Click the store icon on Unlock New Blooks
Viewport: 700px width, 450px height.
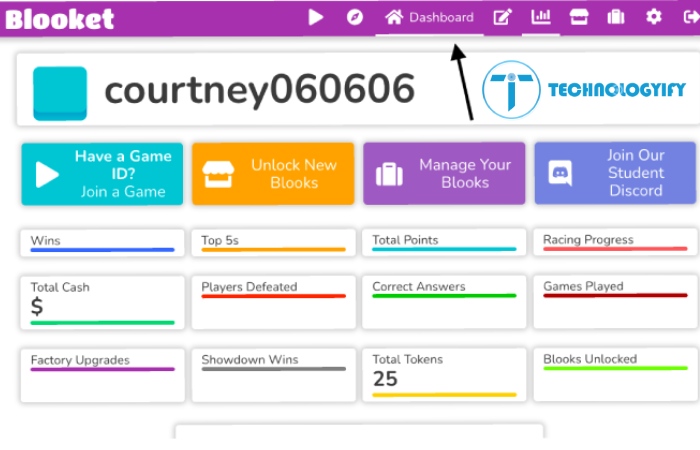coord(218,174)
